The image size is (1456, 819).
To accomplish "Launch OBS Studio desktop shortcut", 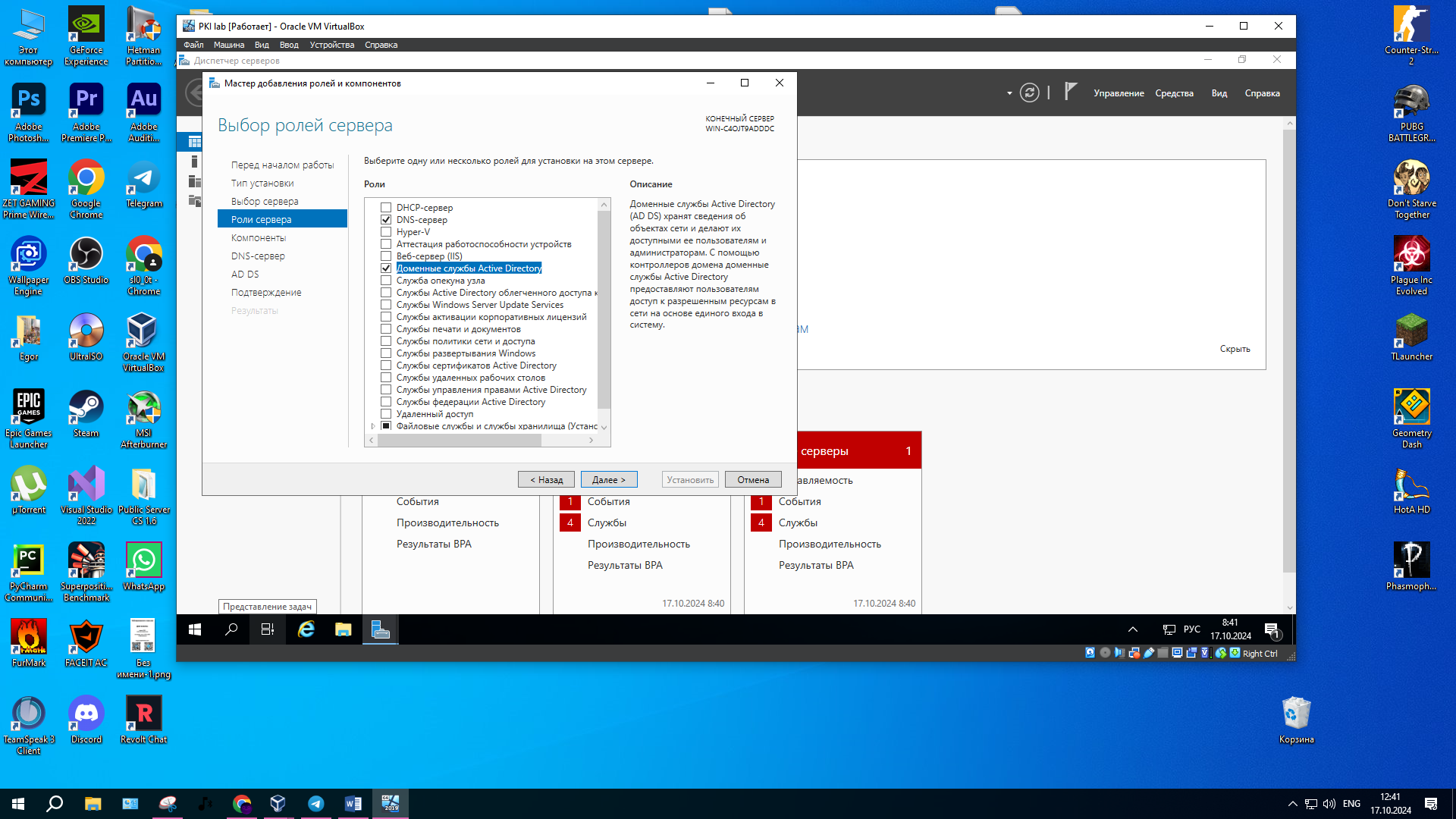I will point(86,261).
